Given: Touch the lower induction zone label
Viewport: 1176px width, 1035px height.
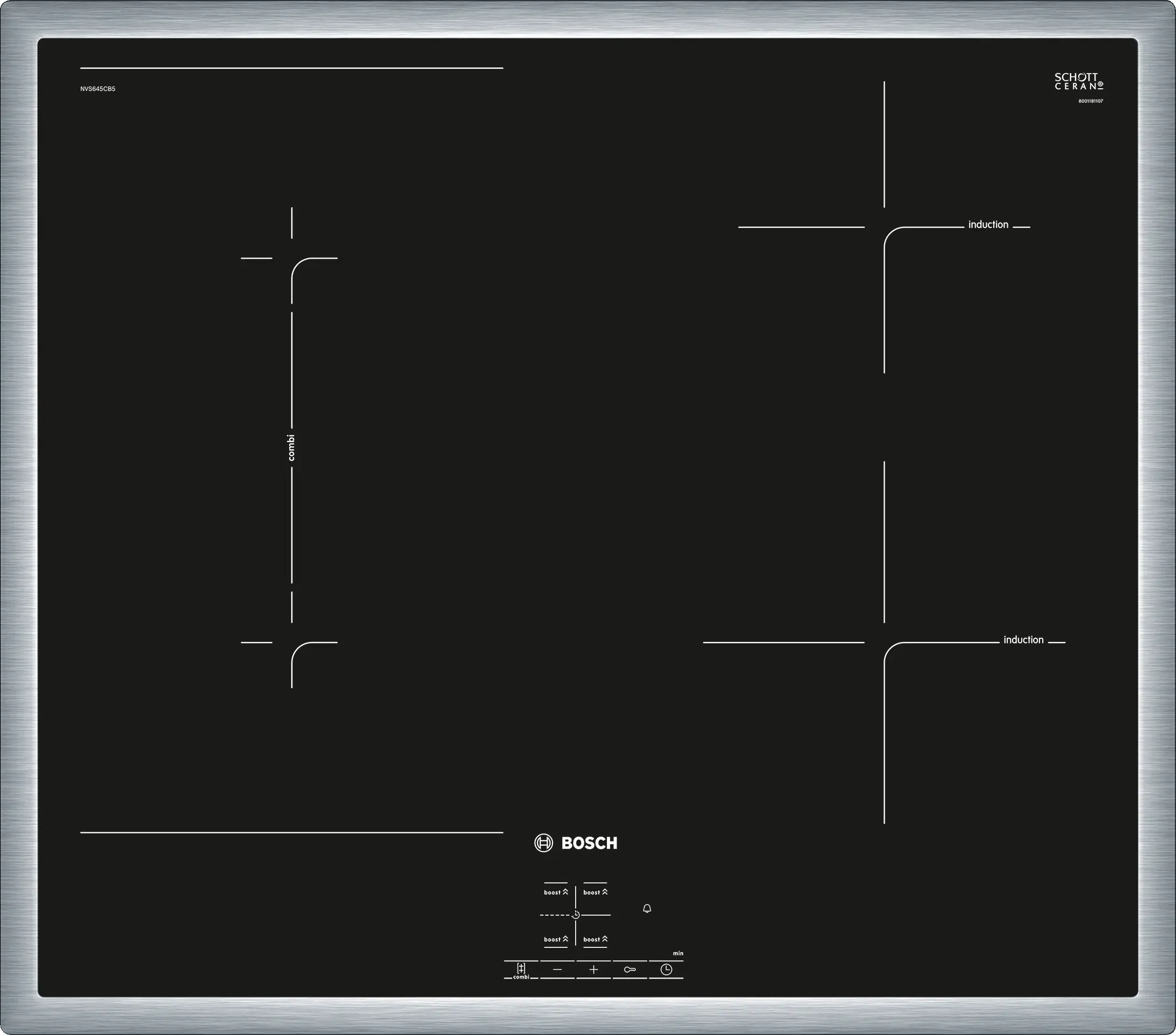Looking at the screenshot, I should [x=1023, y=639].
